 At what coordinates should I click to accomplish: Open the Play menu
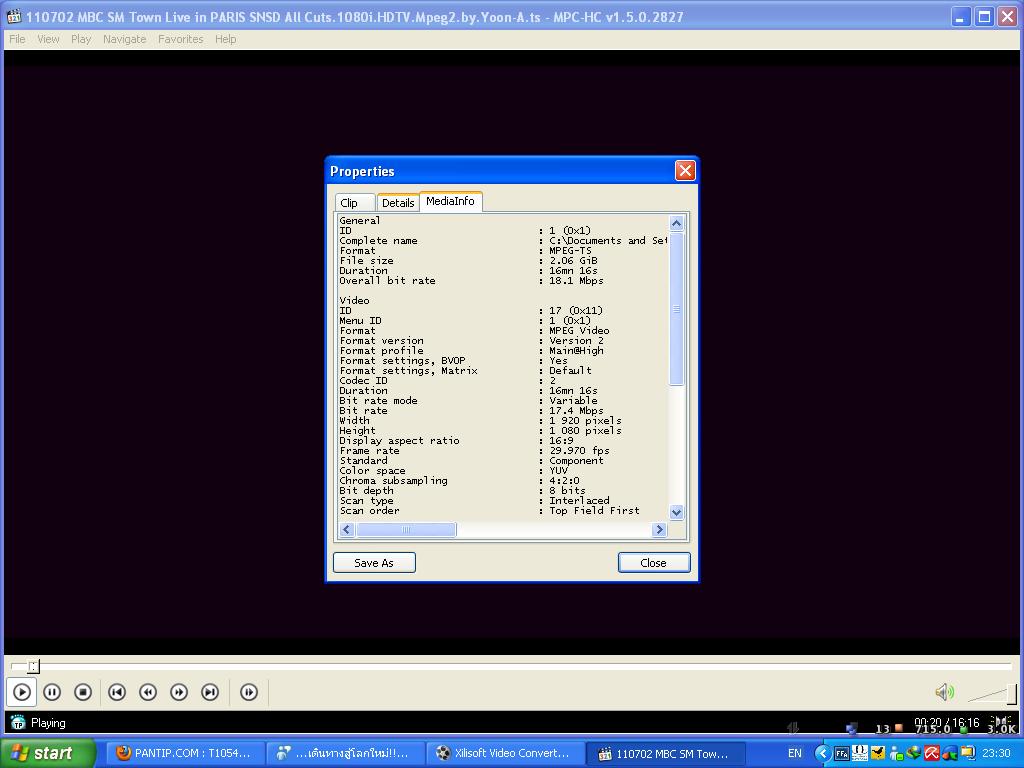(81, 39)
